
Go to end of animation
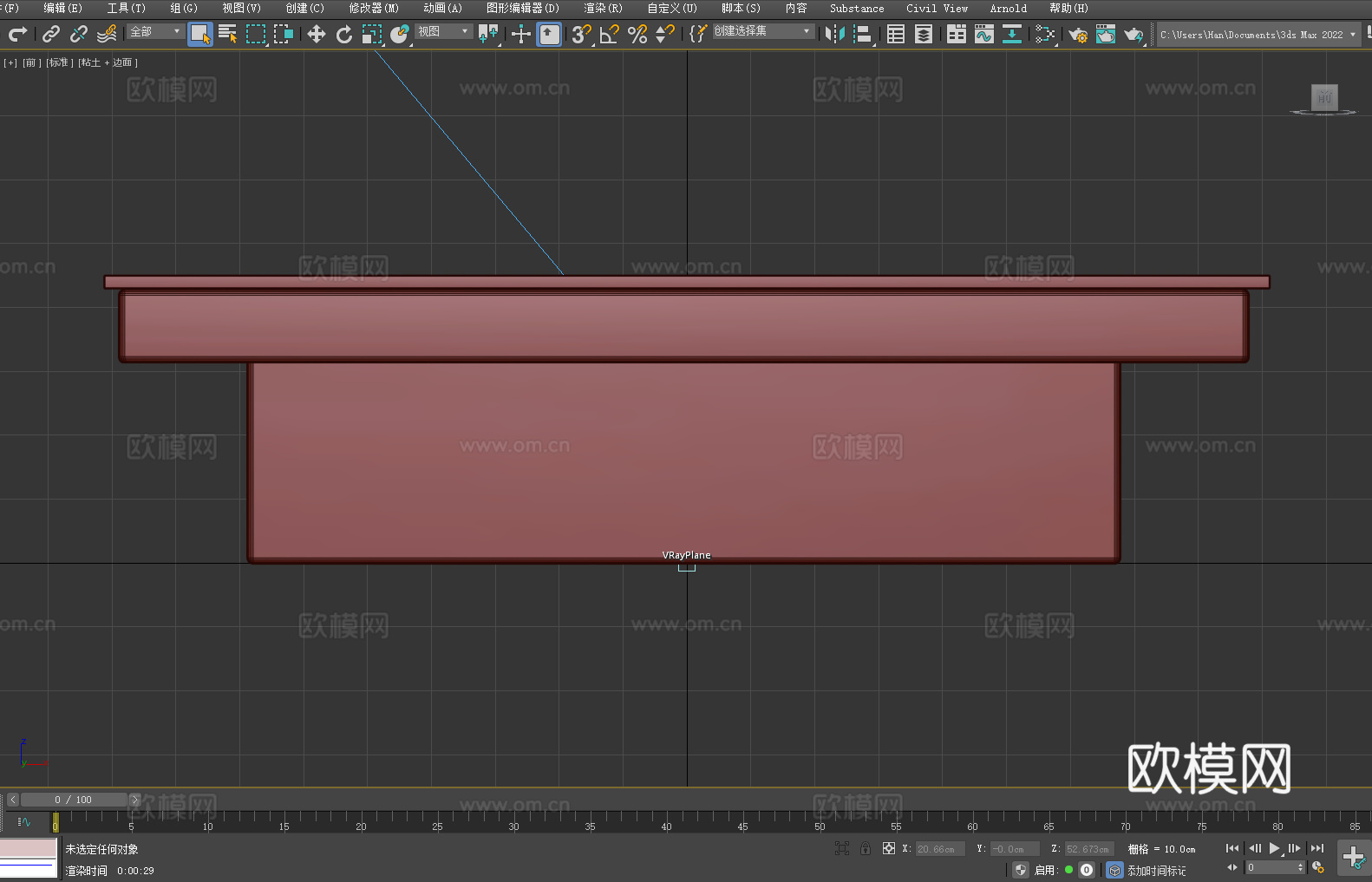pyautogui.click(x=1317, y=848)
